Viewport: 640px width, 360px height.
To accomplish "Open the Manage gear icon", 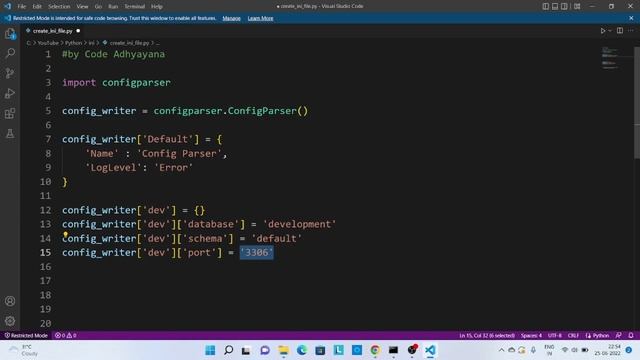I will click(x=10, y=321).
